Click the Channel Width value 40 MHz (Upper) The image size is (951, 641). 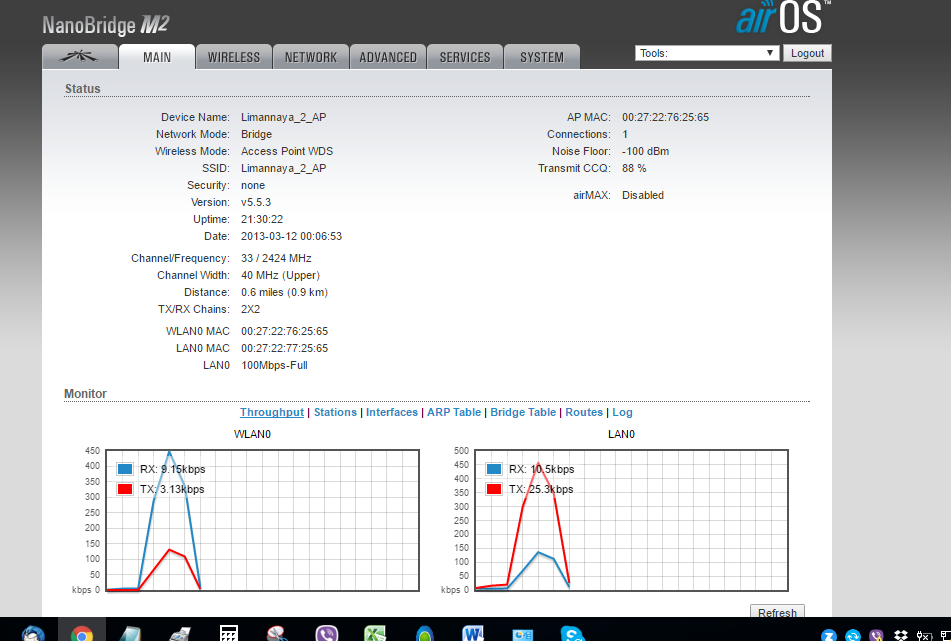click(280, 275)
